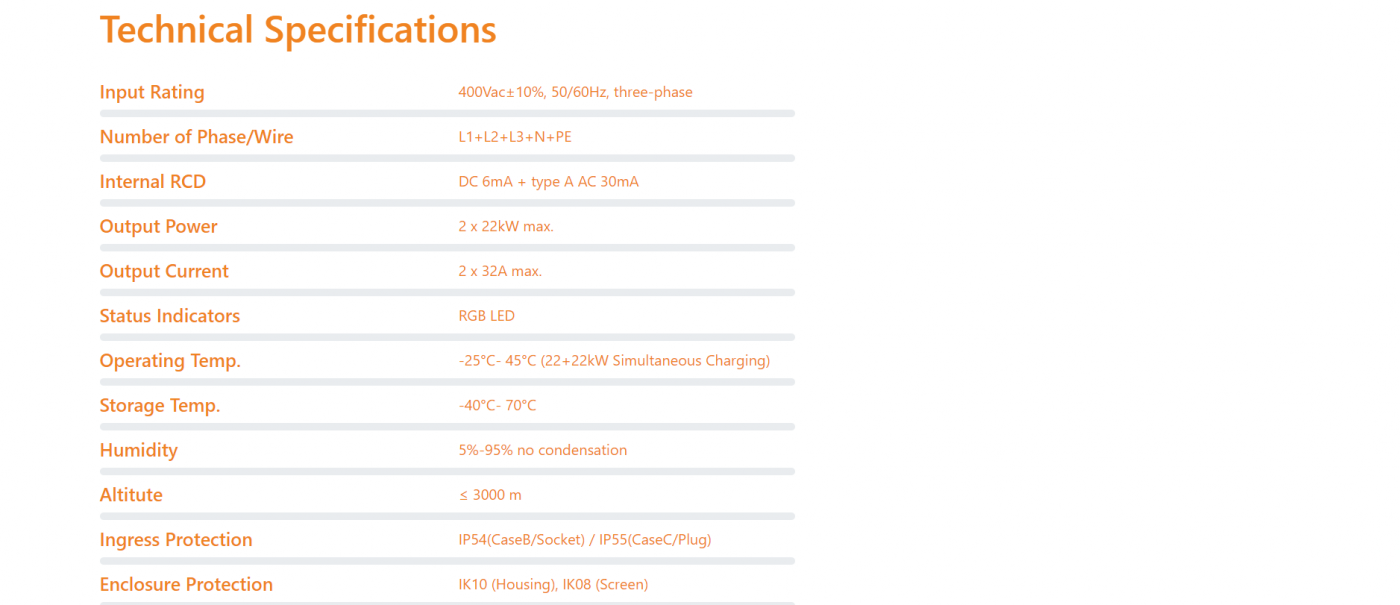Select the Humidity label
Viewport: 1400px width, 605px height.
(138, 451)
